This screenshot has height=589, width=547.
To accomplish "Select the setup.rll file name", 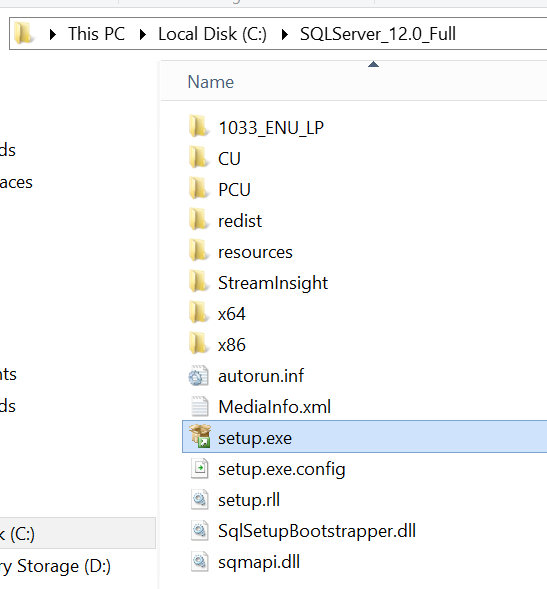I will coord(249,500).
